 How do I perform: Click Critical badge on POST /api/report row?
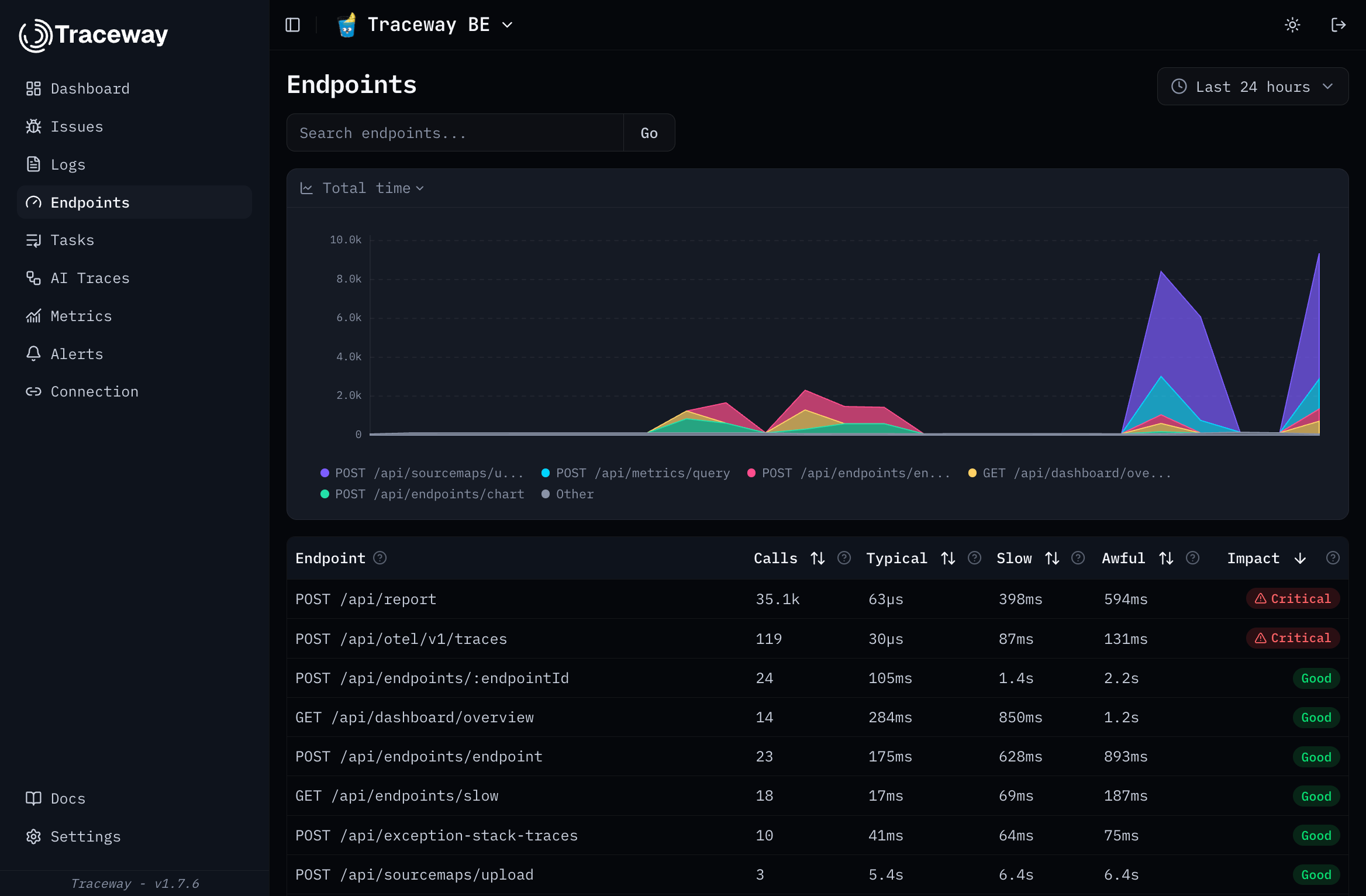pos(1292,598)
